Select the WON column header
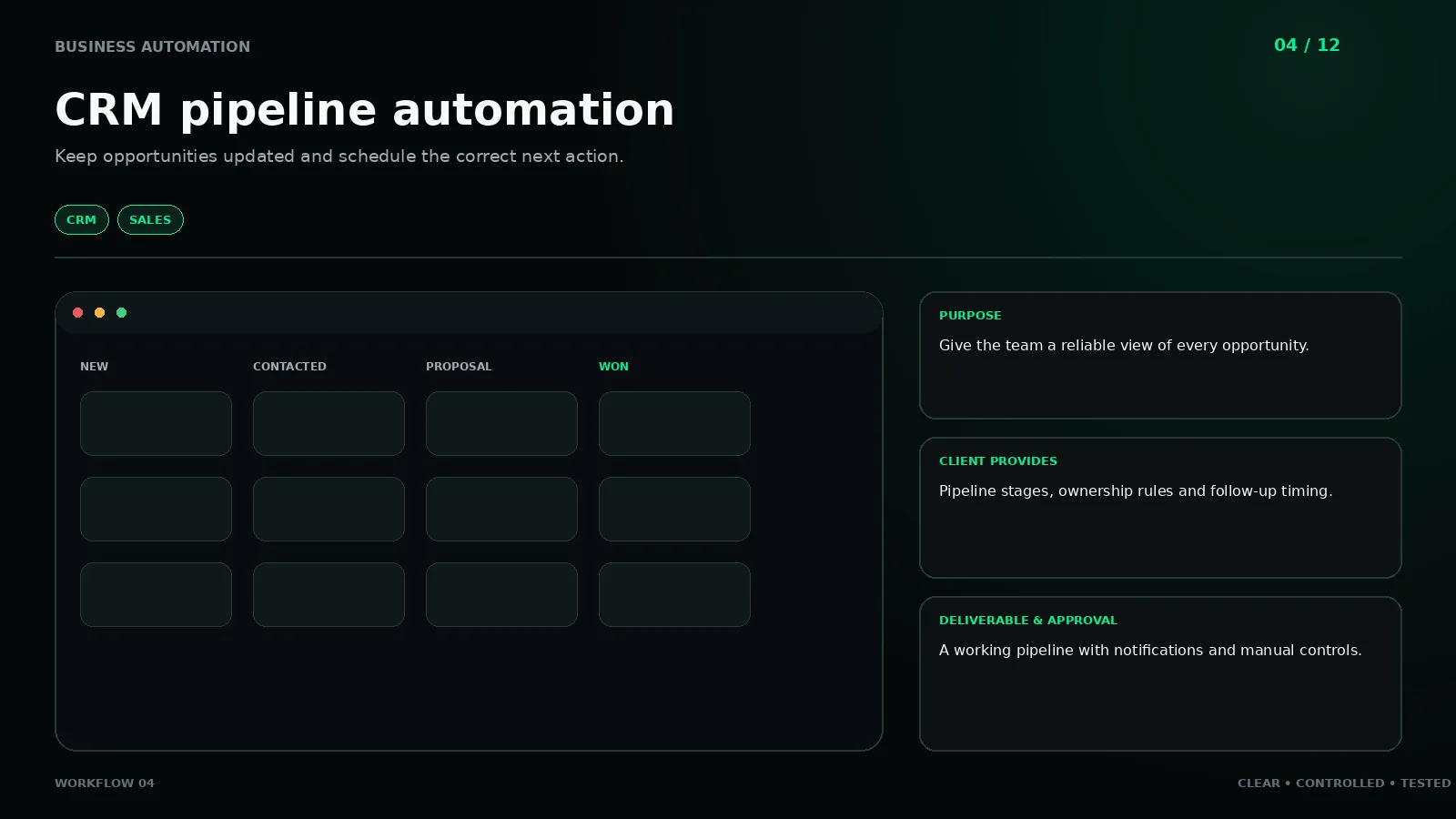1456x819 pixels. pos(613,366)
